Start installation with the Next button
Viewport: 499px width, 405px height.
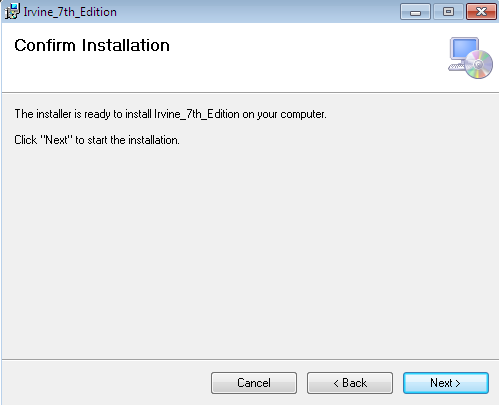[446, 383]
